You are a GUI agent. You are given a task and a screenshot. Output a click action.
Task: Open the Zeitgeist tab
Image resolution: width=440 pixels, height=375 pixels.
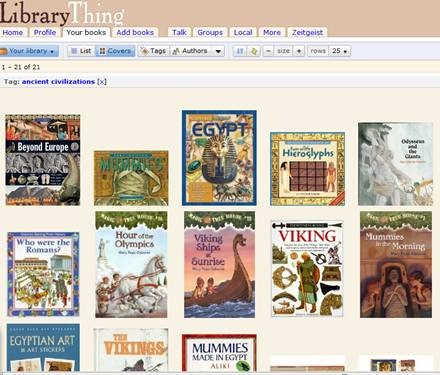click(x=307, y=32)
